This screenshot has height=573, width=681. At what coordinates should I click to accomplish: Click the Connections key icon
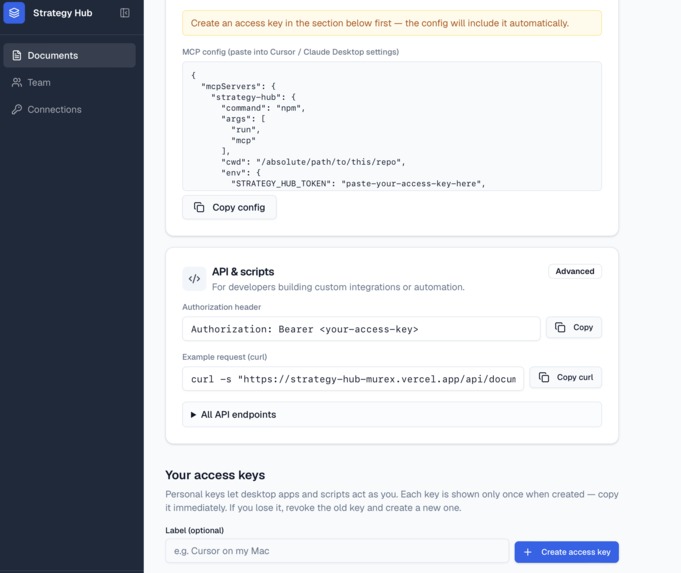coord(17,109)
